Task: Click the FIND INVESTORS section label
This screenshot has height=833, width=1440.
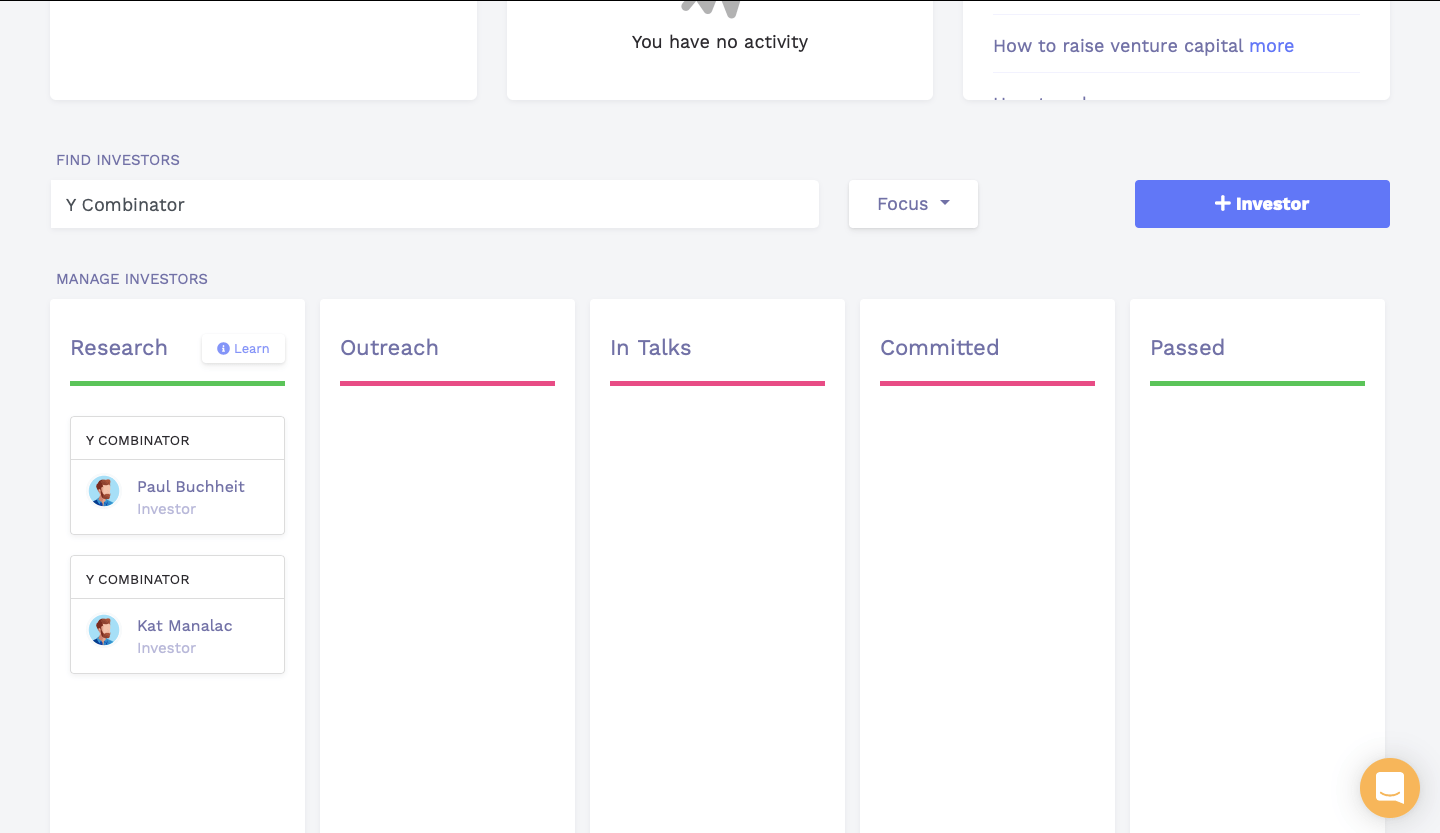Action: click(118, 160)
